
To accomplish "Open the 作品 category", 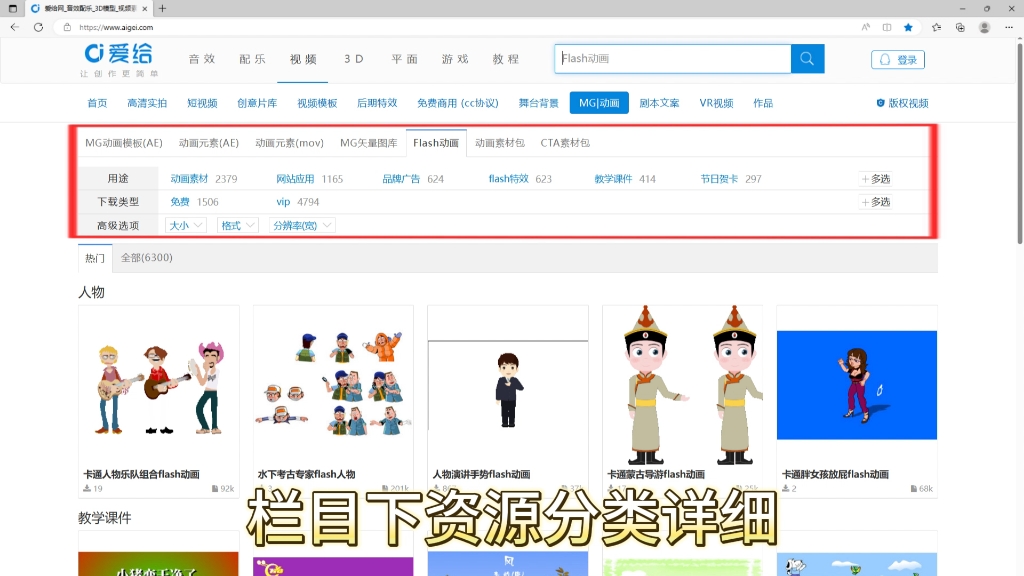I will [x=763, y=103].
